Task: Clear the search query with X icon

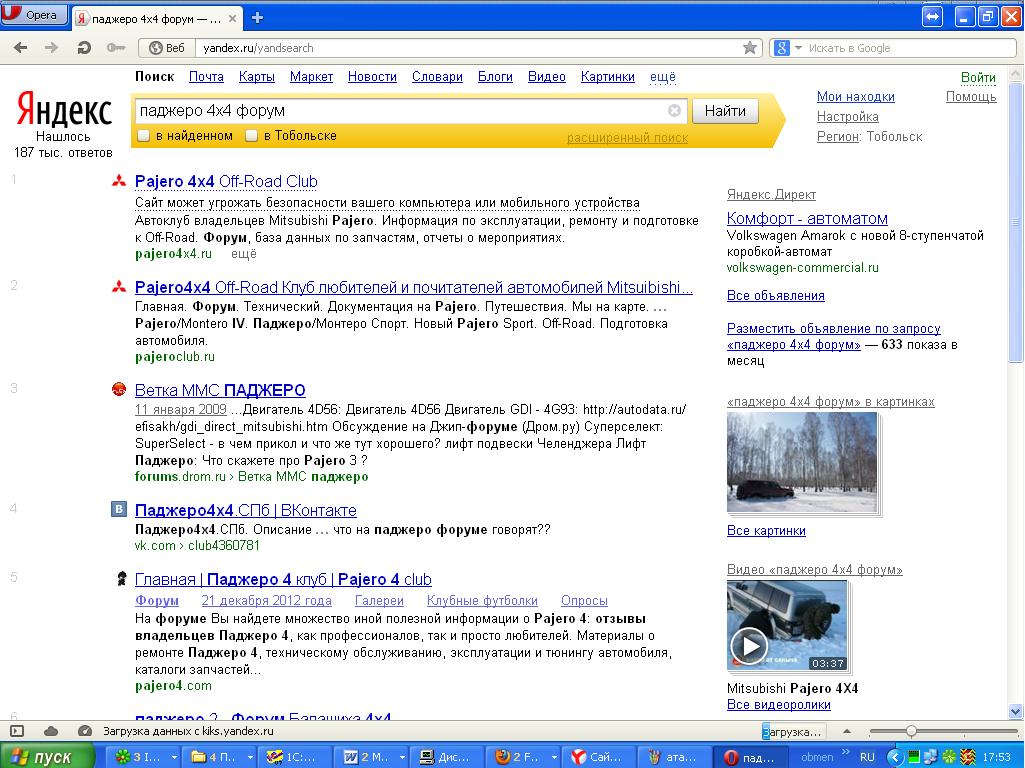Action: (674, 111)
